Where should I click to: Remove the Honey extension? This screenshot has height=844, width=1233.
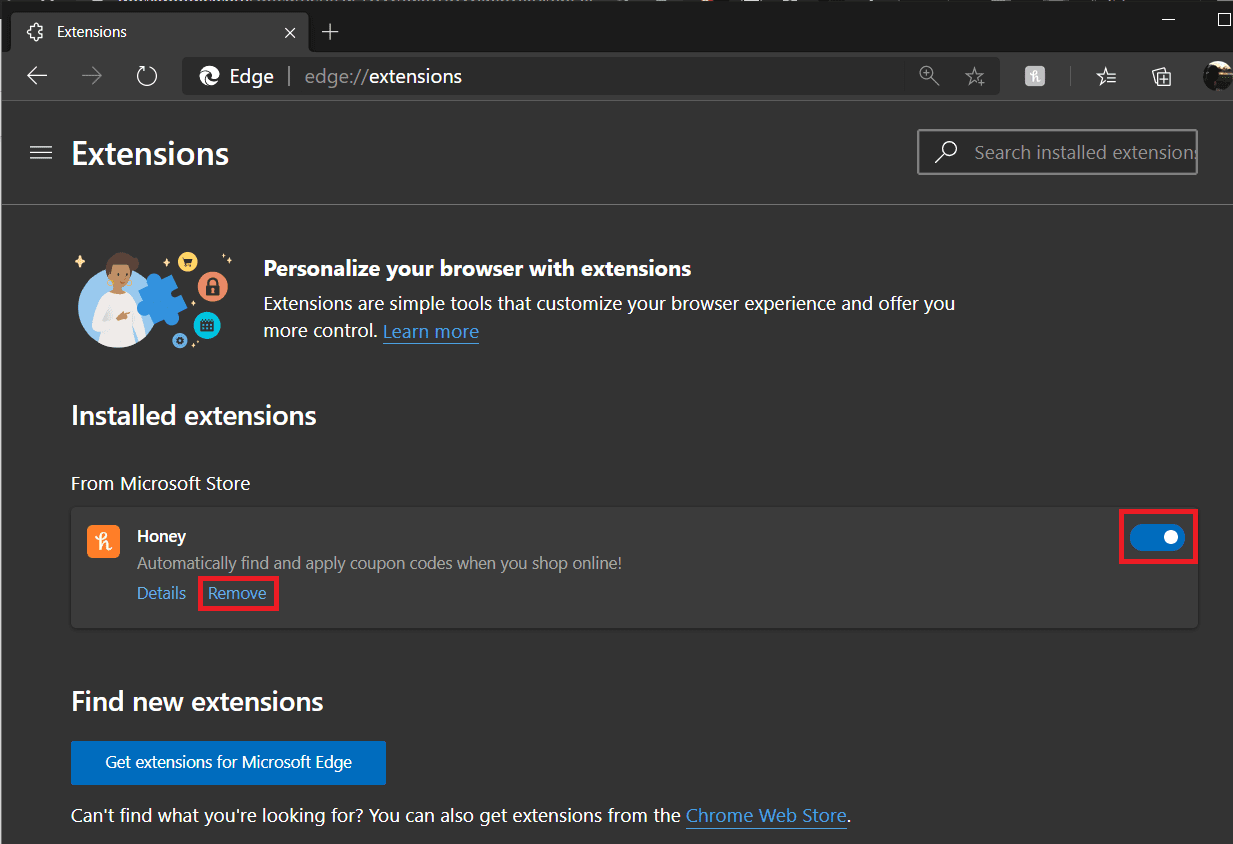pyautogui.click(x=237, y=593)
